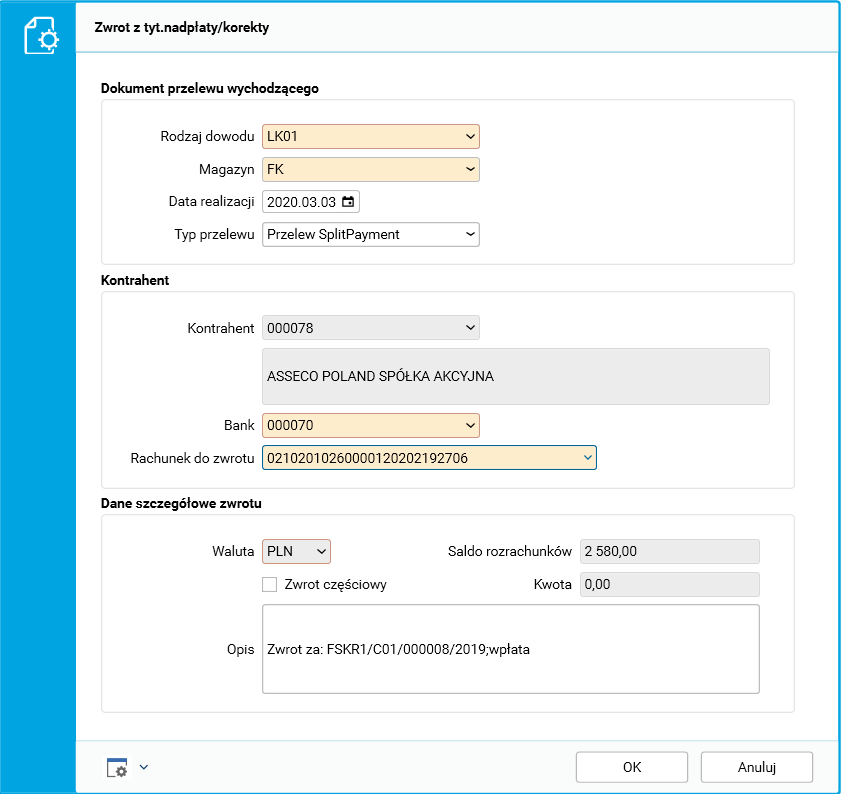Select the Kwota amount field
The image size is (841, 794).
point(669,584)
